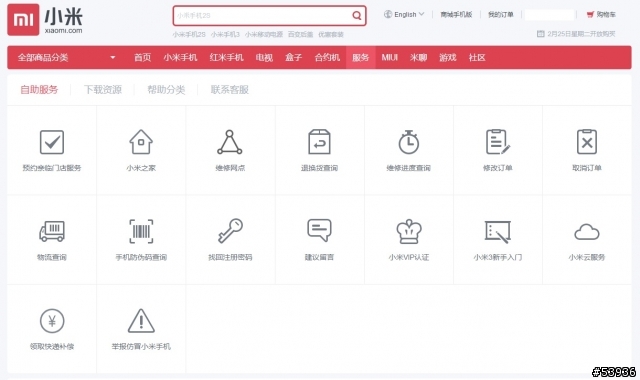Click the 购物车 cart link text
The width and height of the screenshot is (640, 380).
[x=606, y=14]
